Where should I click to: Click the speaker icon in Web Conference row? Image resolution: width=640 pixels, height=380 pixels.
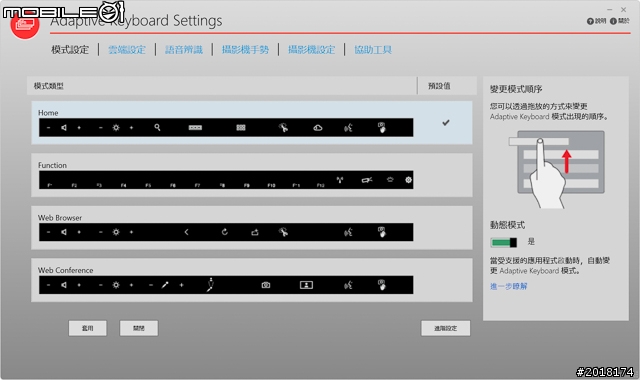tap(64, 285)
